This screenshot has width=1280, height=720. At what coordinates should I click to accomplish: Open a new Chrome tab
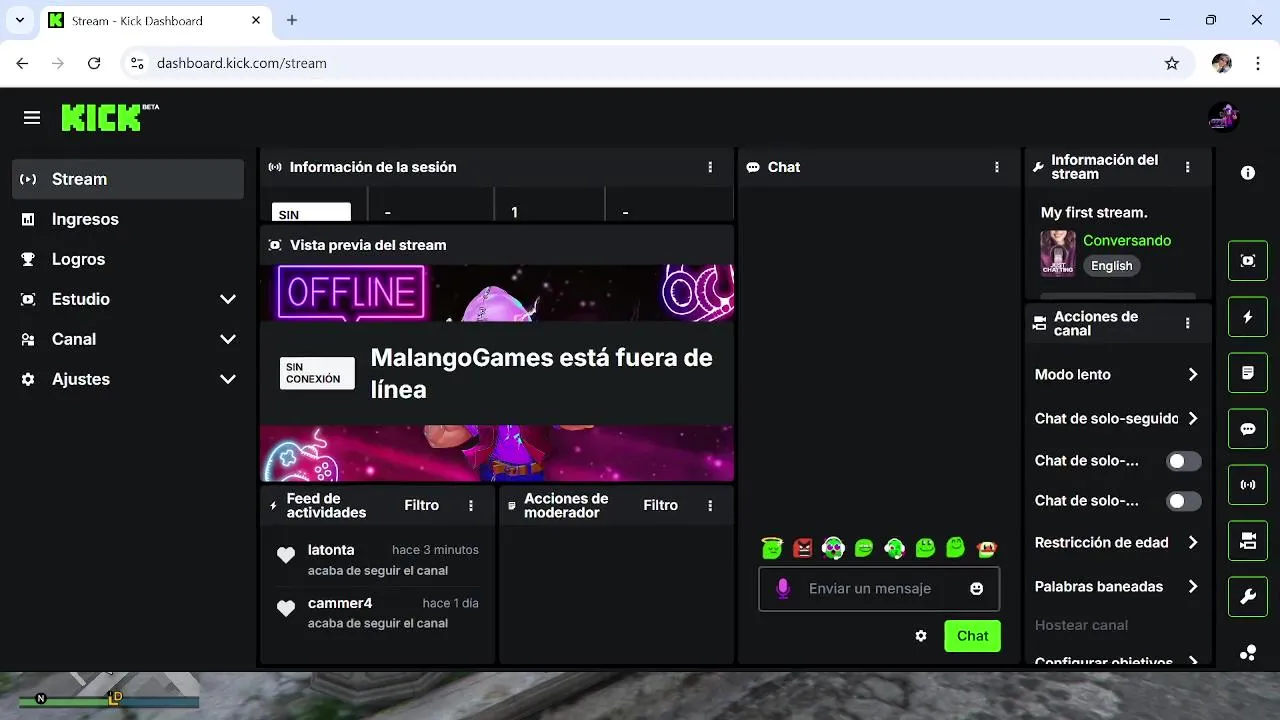click(292, 20)
